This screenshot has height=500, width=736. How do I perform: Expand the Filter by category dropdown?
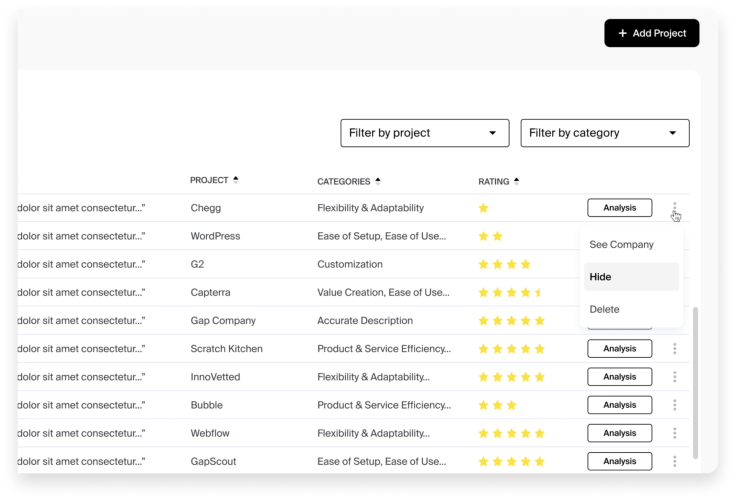(x=605, y=133)
